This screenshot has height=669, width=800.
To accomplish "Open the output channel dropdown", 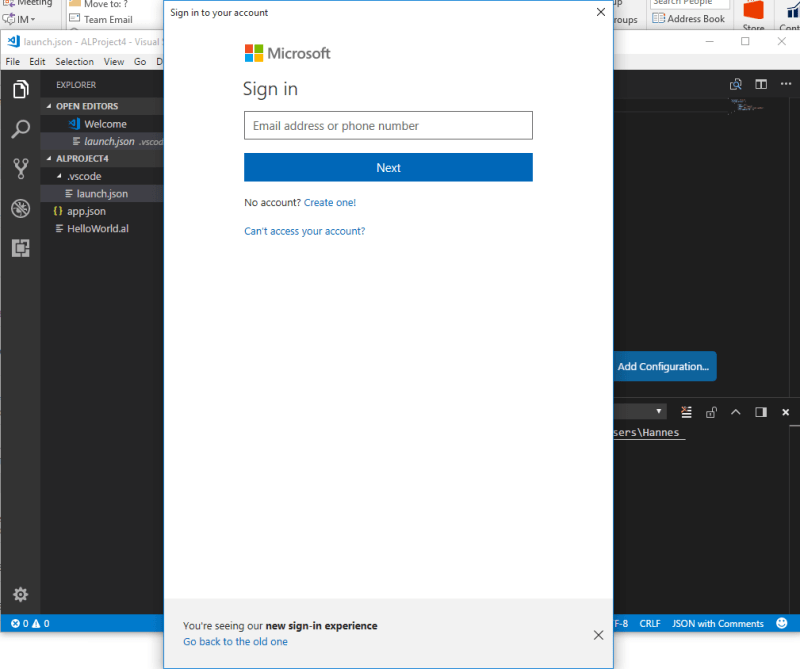I will tap(640, 411).
